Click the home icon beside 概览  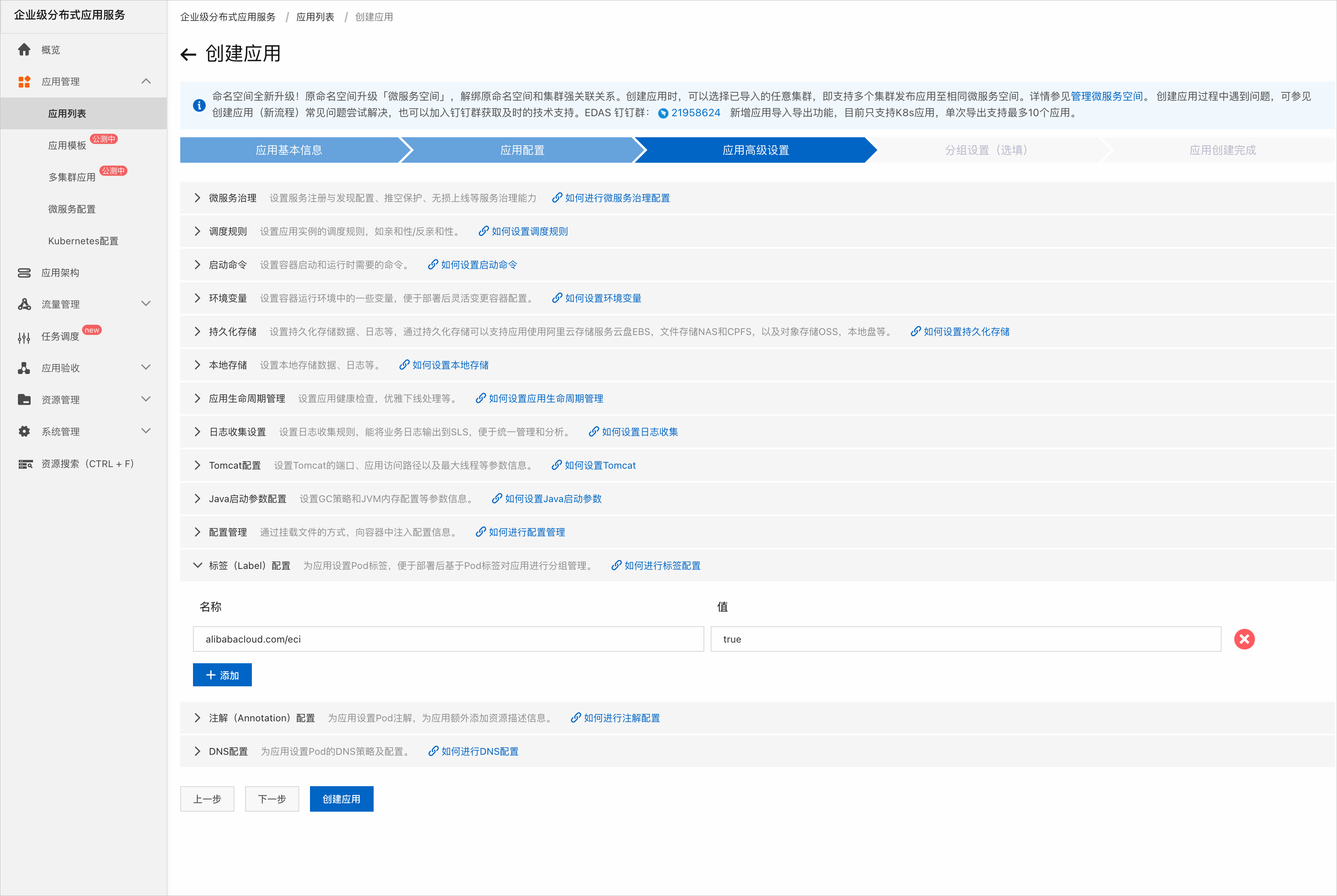point(24,50)
